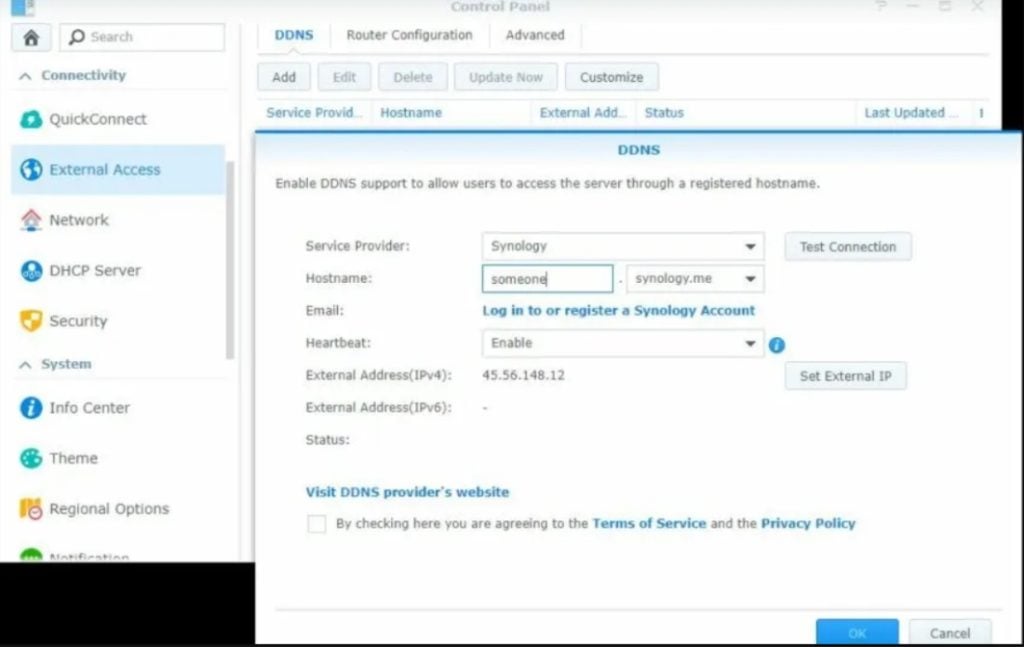Open Regional Options icon
The width and height of the screenshot is (1024, 647).
(31, 508)
